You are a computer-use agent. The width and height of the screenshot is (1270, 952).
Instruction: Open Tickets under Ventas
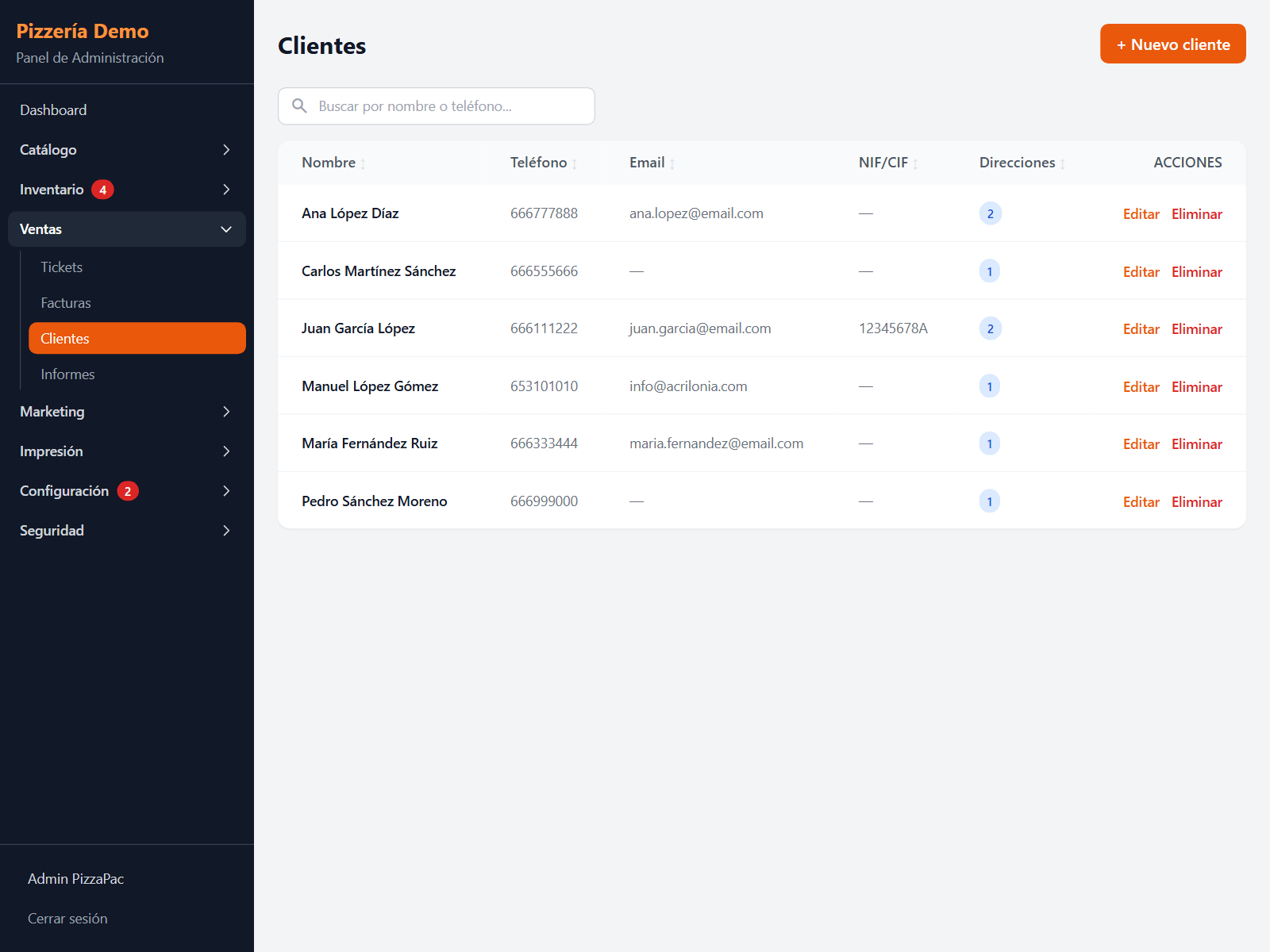tap(137, 267)
